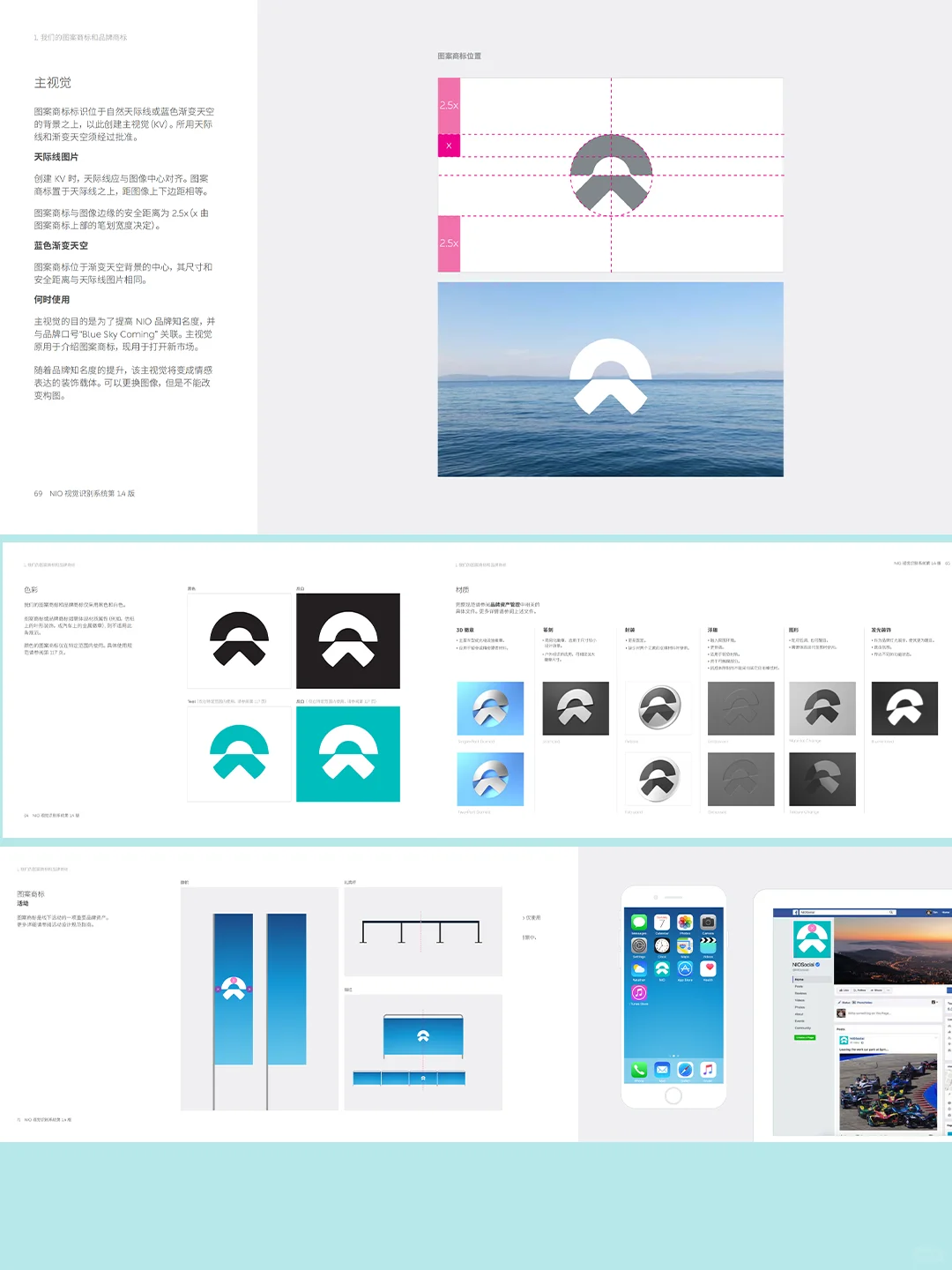Click the upper embossed logo thumbnail
Image resolution: width=952 pixels, height=1270 pixels.
[x=740, y=708]
